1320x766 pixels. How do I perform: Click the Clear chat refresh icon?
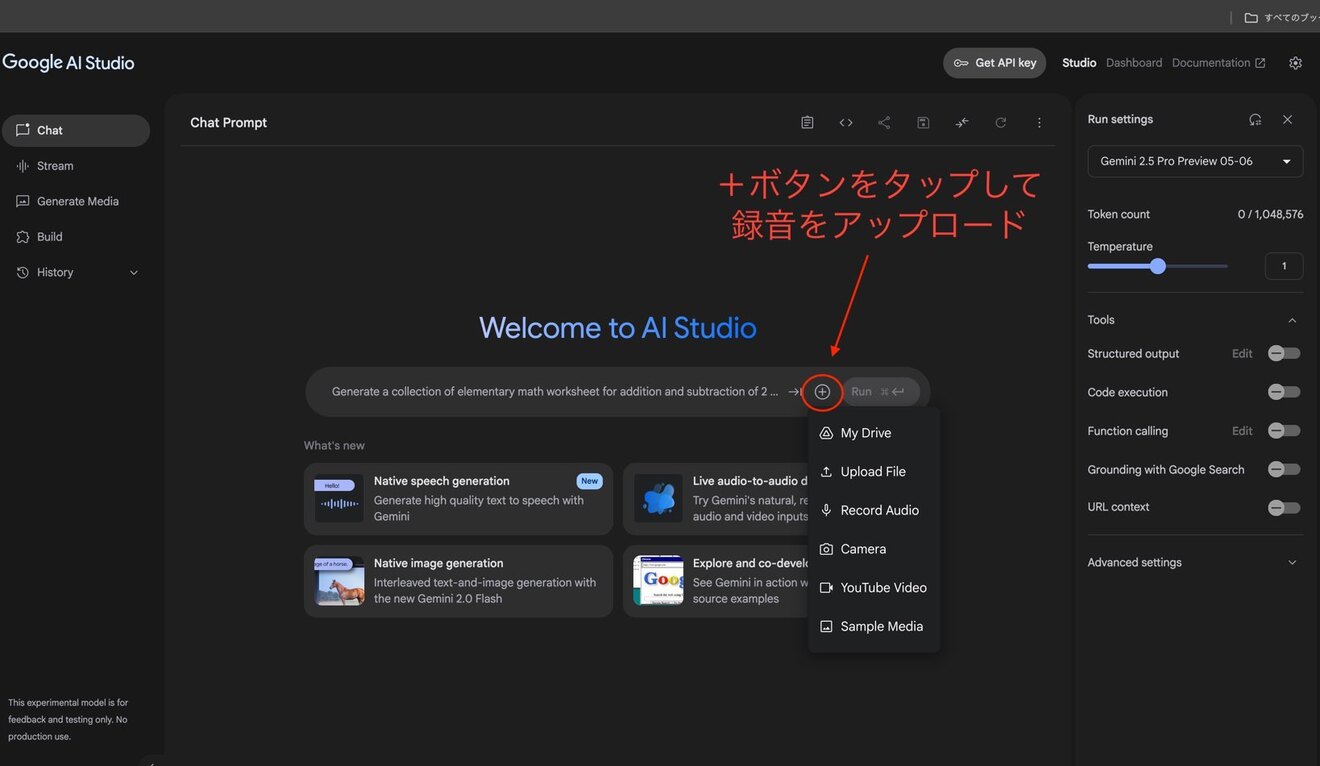[1001, 122]
